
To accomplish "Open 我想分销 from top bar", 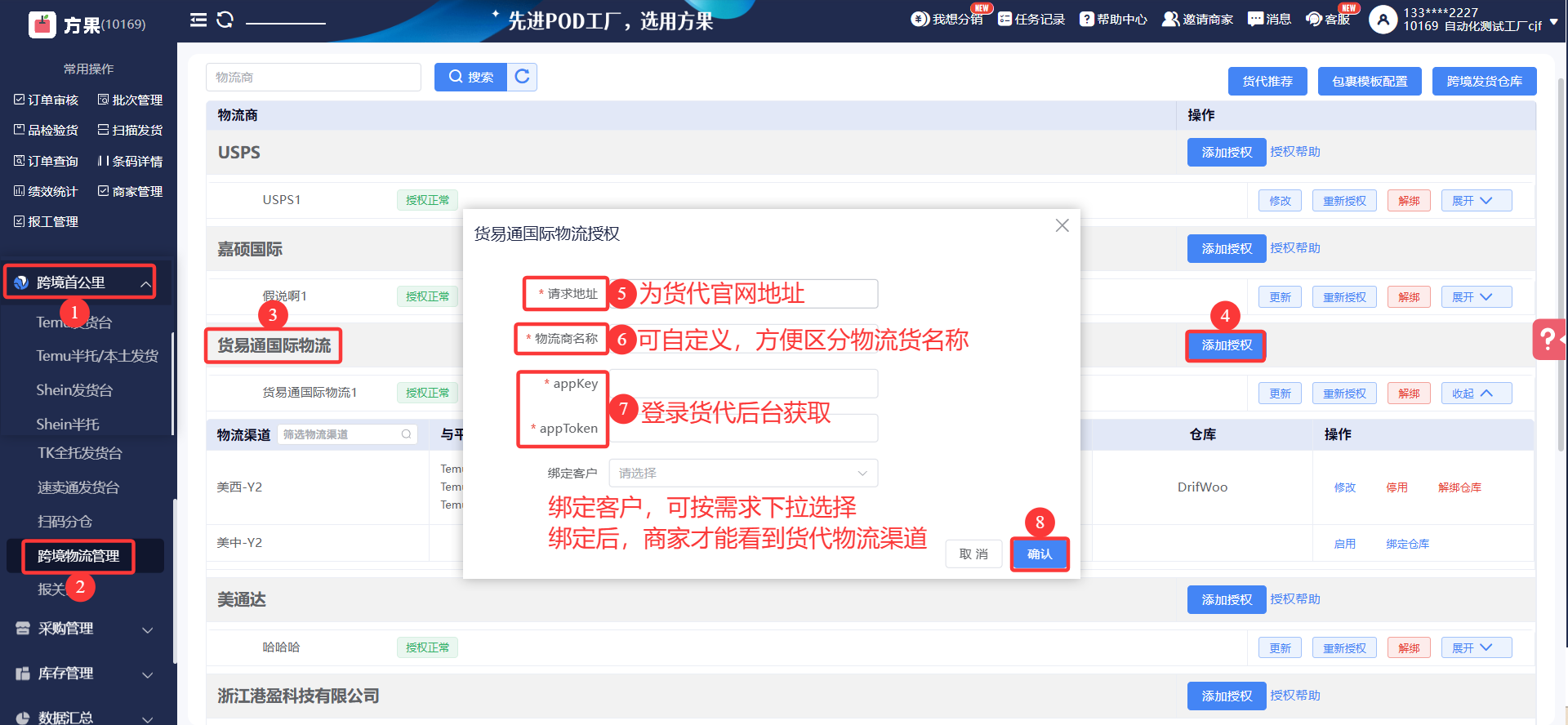I will (947, 19).
